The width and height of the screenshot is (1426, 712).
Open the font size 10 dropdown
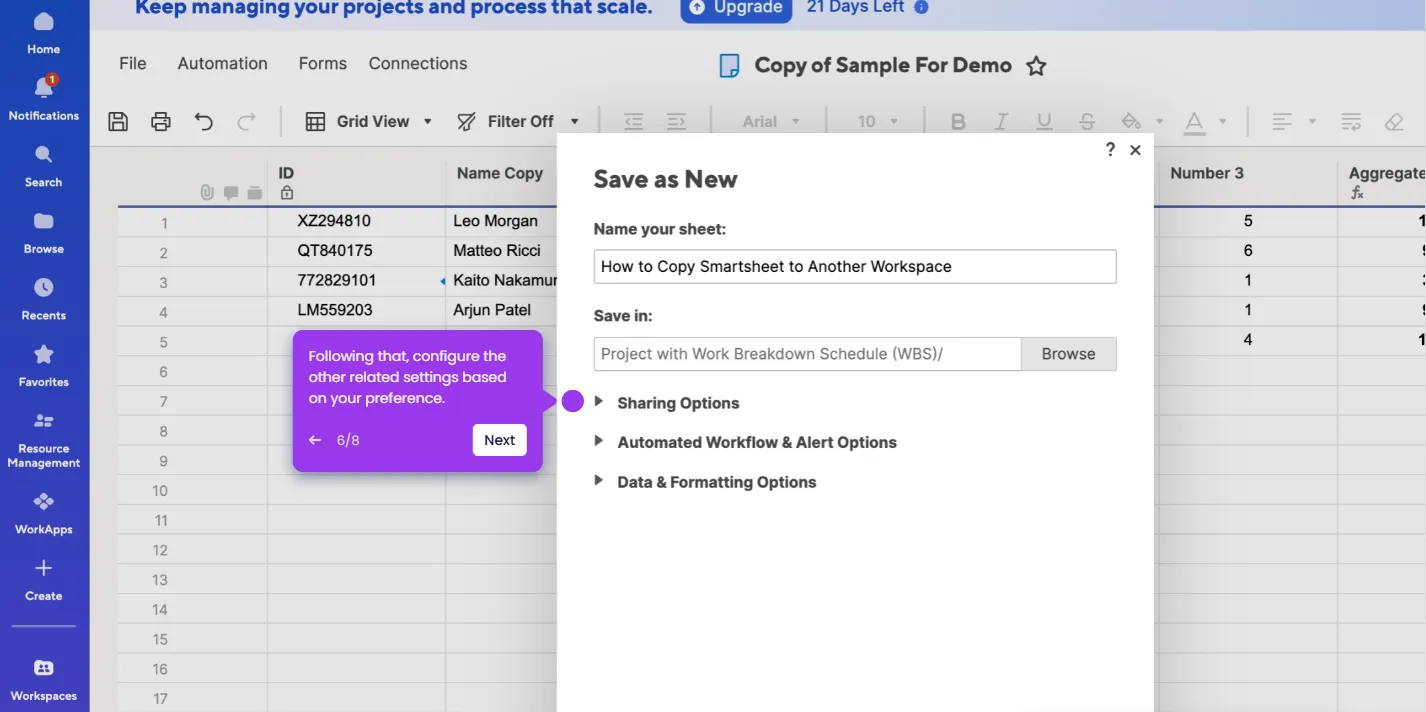877,121
